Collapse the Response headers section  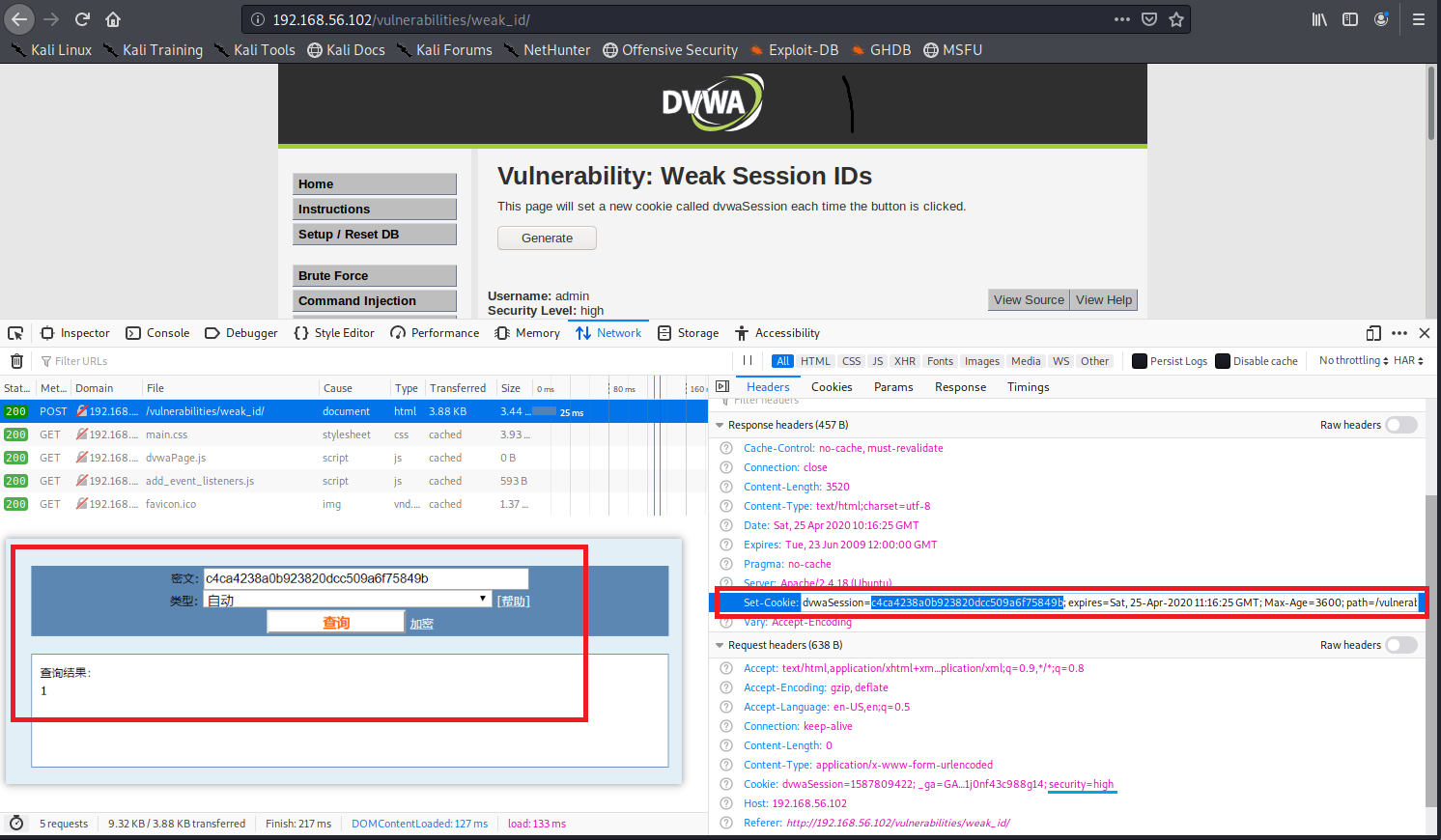tap(720, 425)
